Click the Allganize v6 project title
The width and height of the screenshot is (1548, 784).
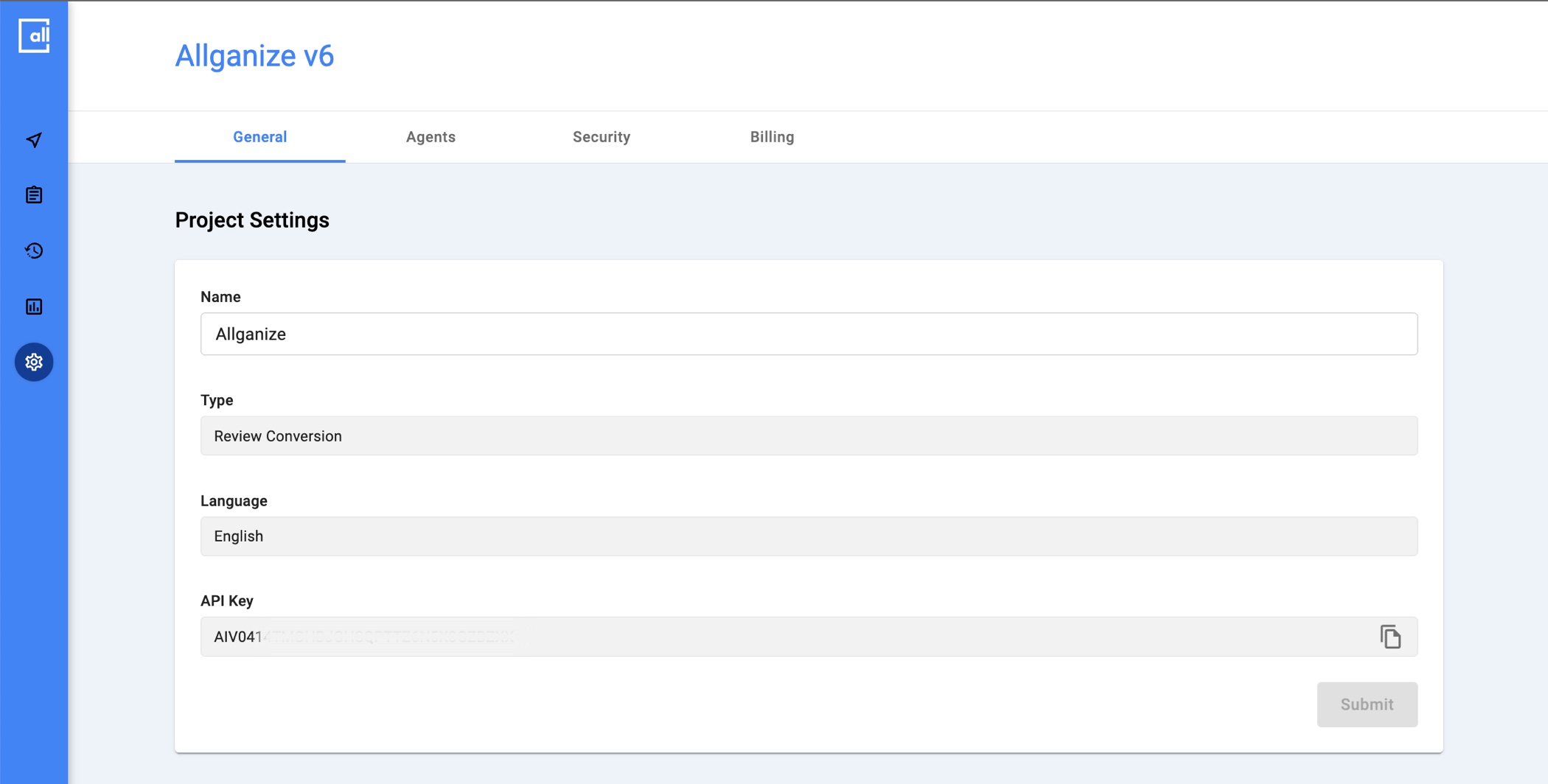pyautogui.click(x=254, y=56)
